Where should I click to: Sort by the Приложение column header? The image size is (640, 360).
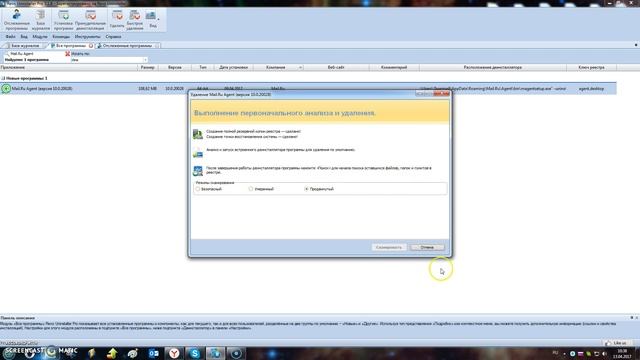tap(69, 67)
